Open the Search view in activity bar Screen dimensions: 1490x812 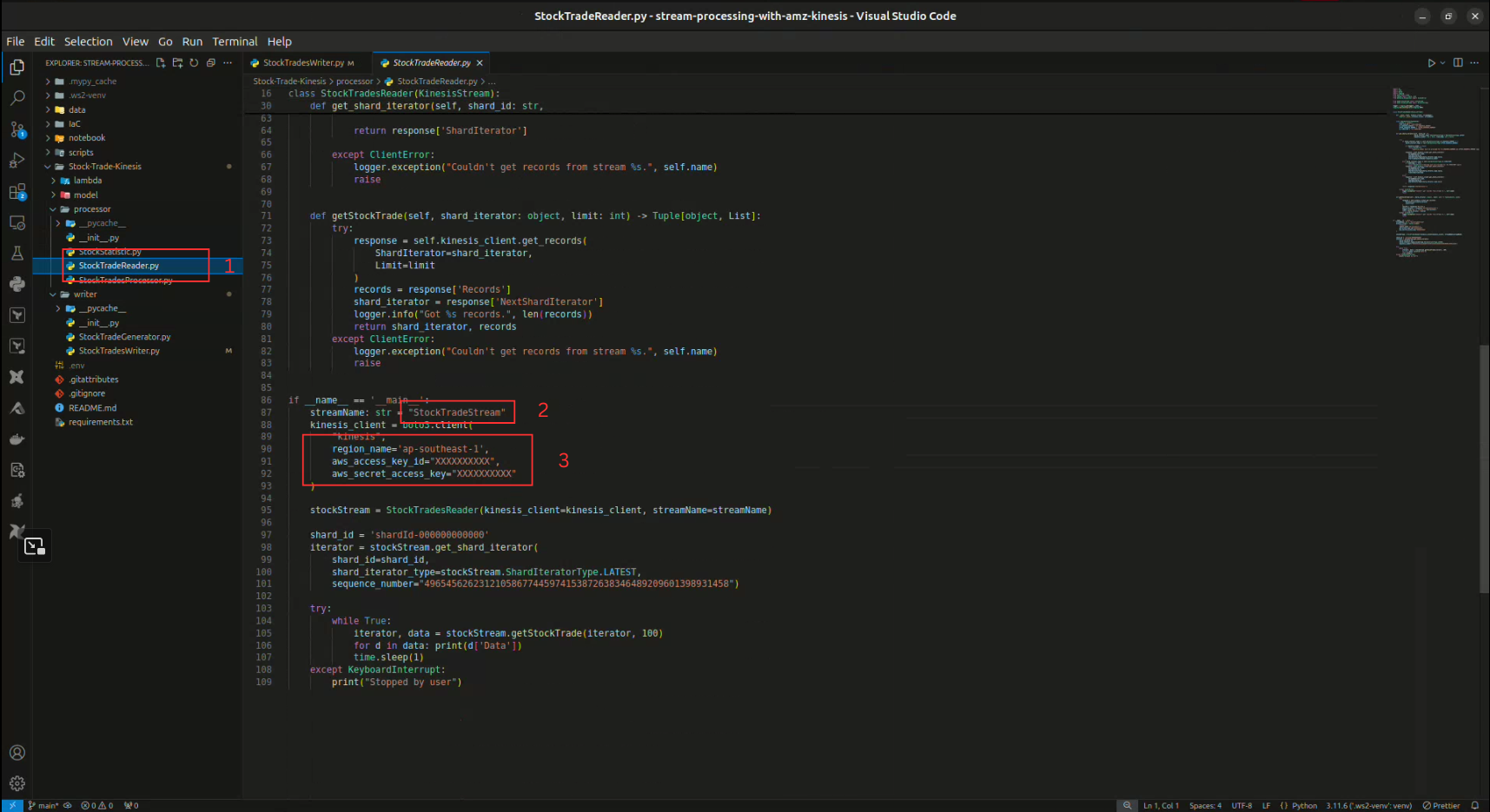pyautogui.click(x=17, y=98)
